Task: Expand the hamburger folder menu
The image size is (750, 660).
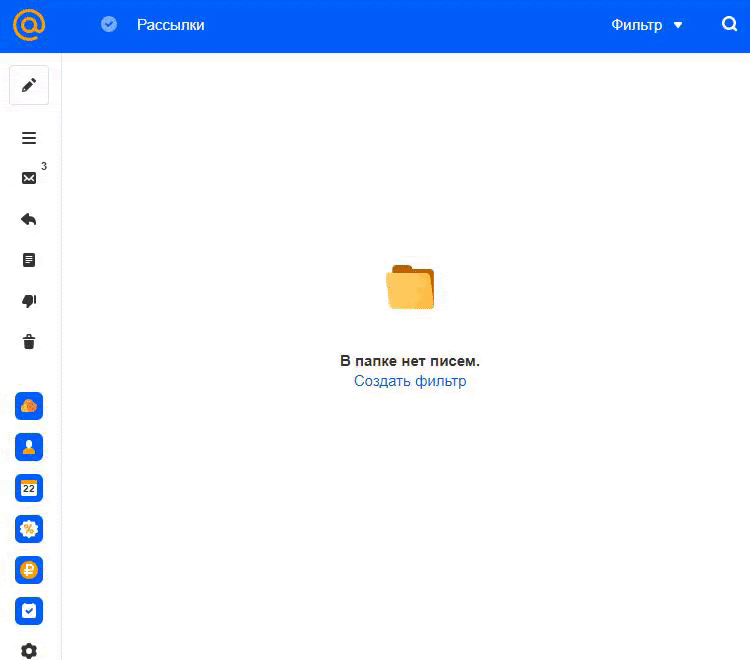Action: [29, 138]
